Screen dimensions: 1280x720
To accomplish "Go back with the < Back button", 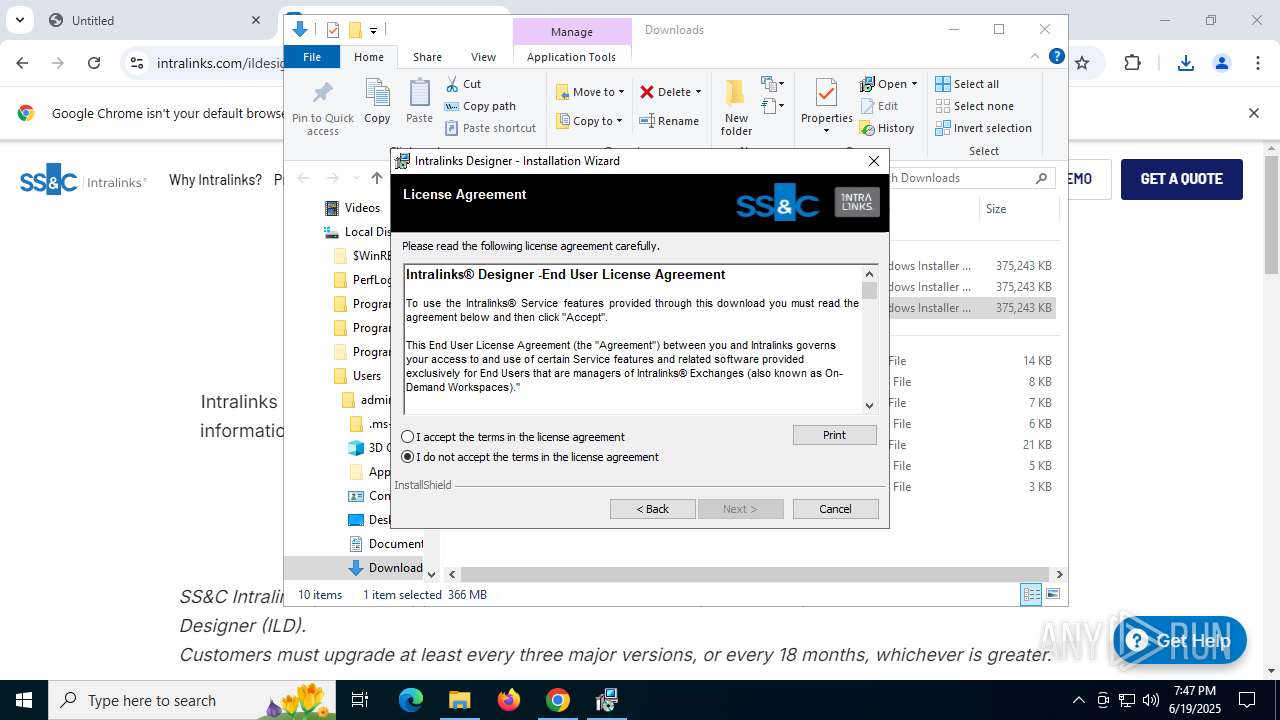I will 652,509.
